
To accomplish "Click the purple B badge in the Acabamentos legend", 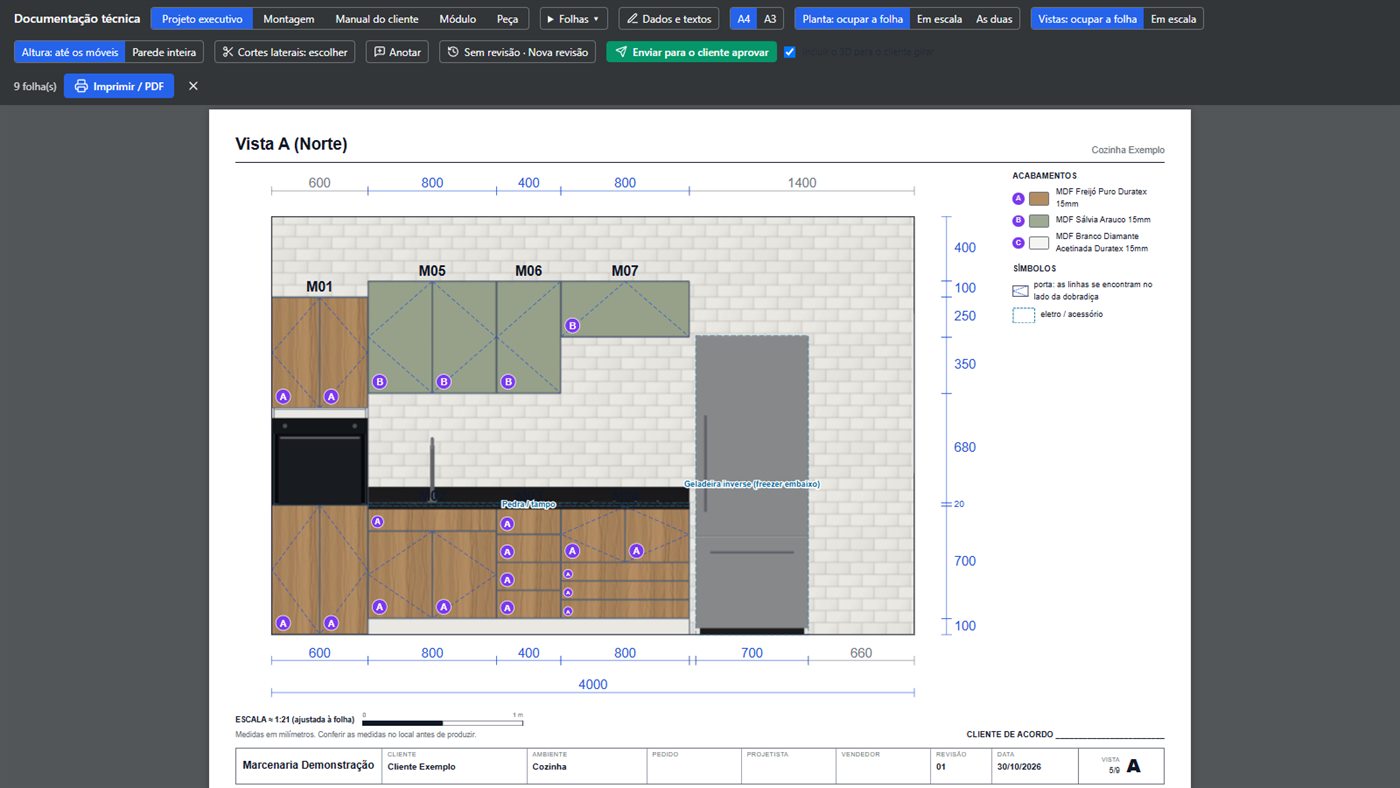I will [x=1018, y=221].
